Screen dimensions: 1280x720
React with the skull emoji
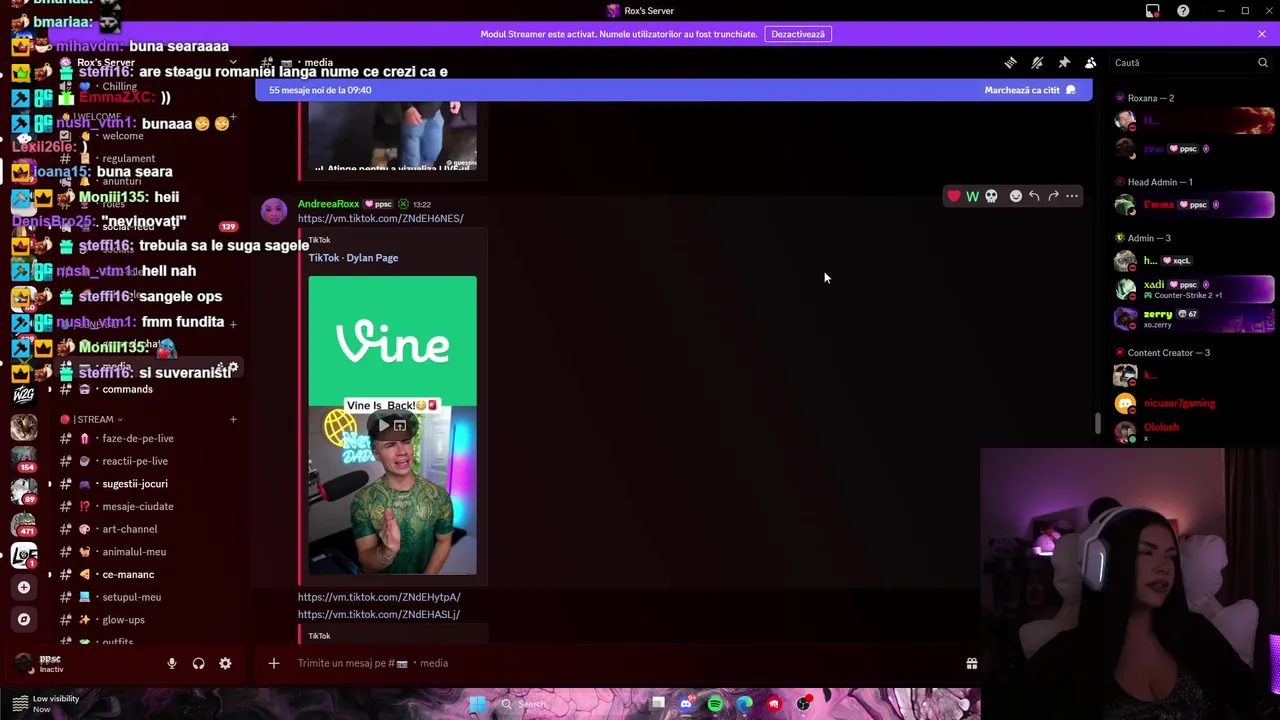991,196
